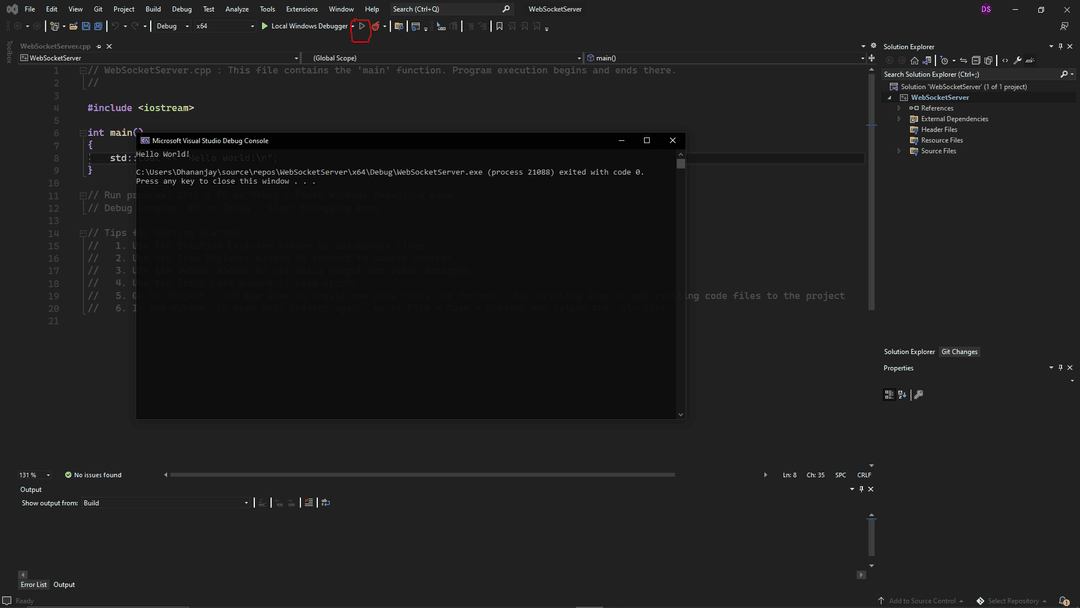Click the Send Feedback icon near title bar

point(1064,26)
